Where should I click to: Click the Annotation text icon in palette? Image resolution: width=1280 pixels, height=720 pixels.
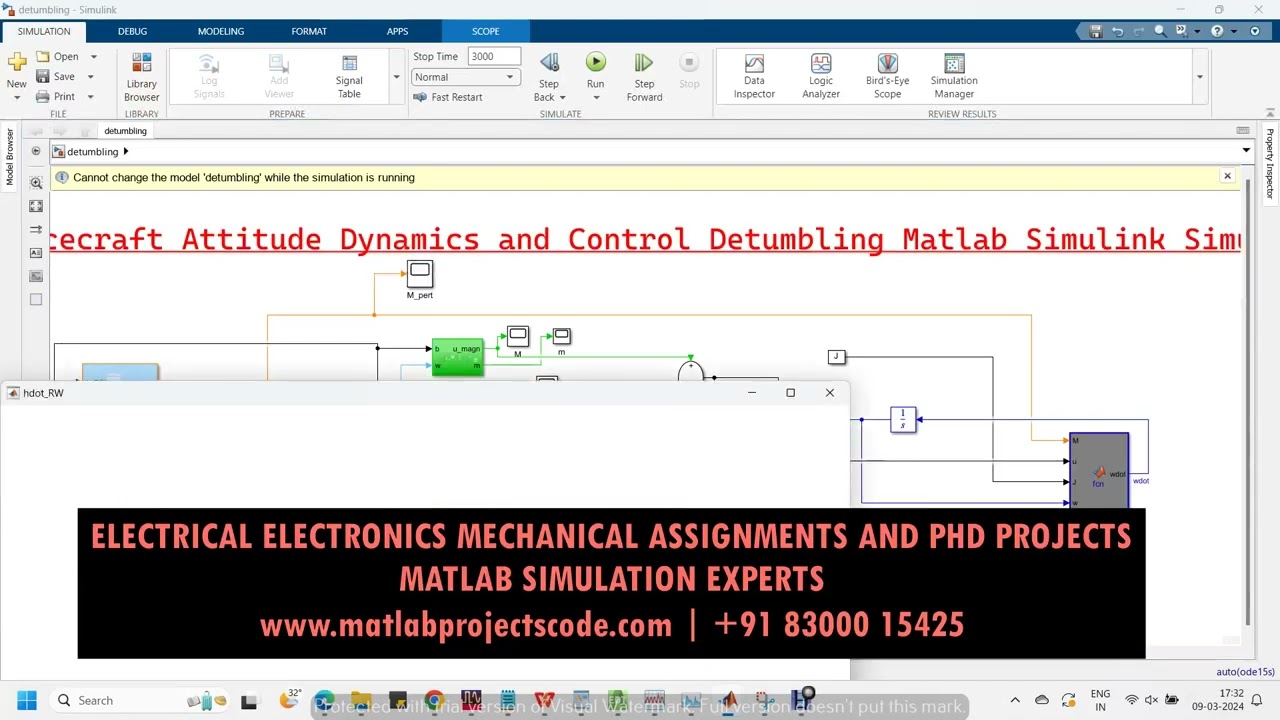(36, 253)
